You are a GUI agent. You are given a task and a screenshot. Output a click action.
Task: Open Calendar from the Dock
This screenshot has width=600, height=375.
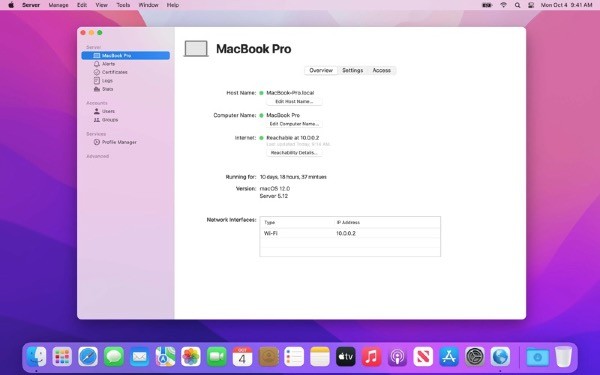243,357
